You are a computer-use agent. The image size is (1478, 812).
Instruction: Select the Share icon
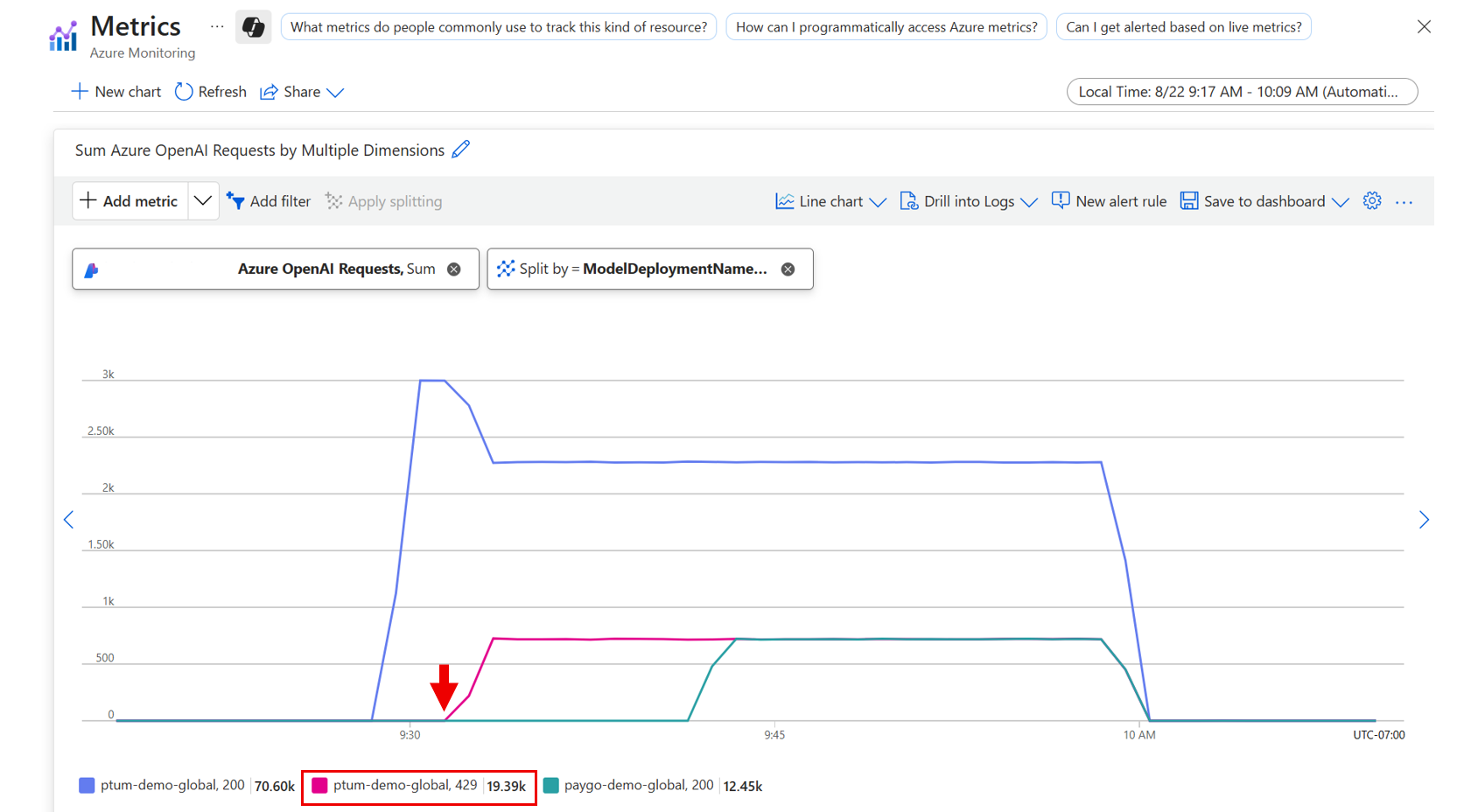[x=270, y=91]
